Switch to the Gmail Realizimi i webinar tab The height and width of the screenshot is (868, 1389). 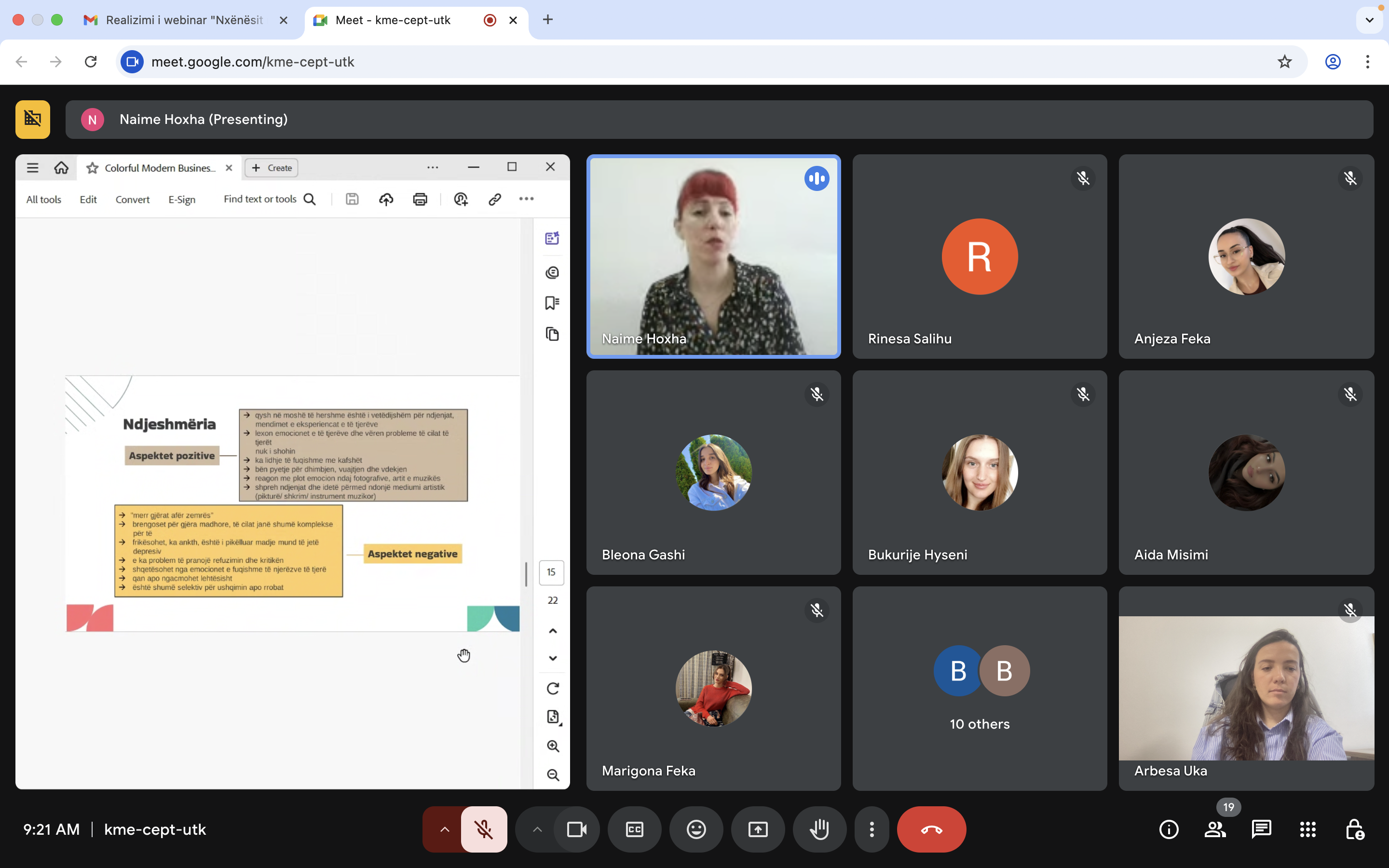tap(184, 20)
